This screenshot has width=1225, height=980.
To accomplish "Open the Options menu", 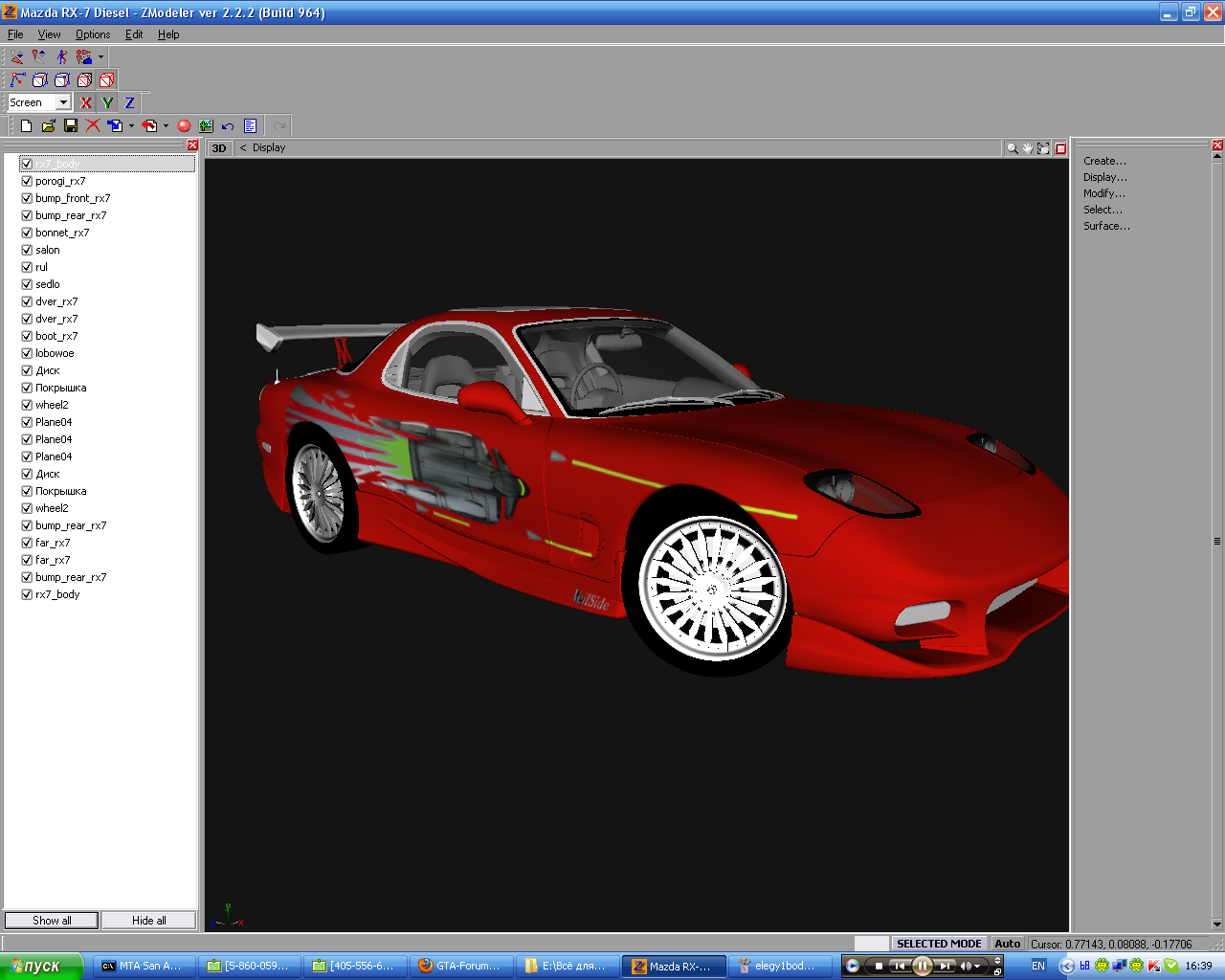I will [x=93, y=34].
